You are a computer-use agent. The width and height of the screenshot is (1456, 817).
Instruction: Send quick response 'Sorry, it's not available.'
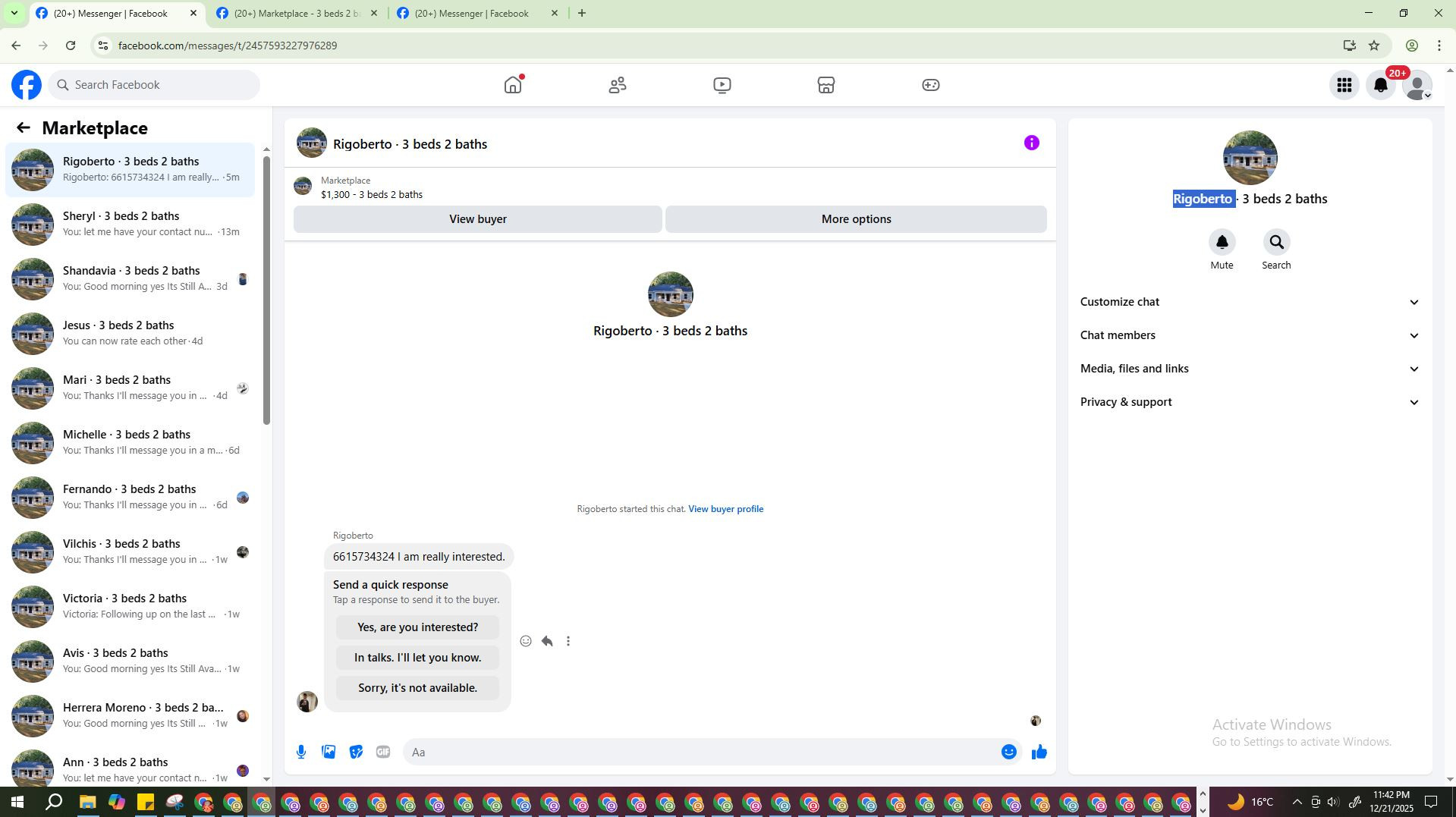coord(417,688)
